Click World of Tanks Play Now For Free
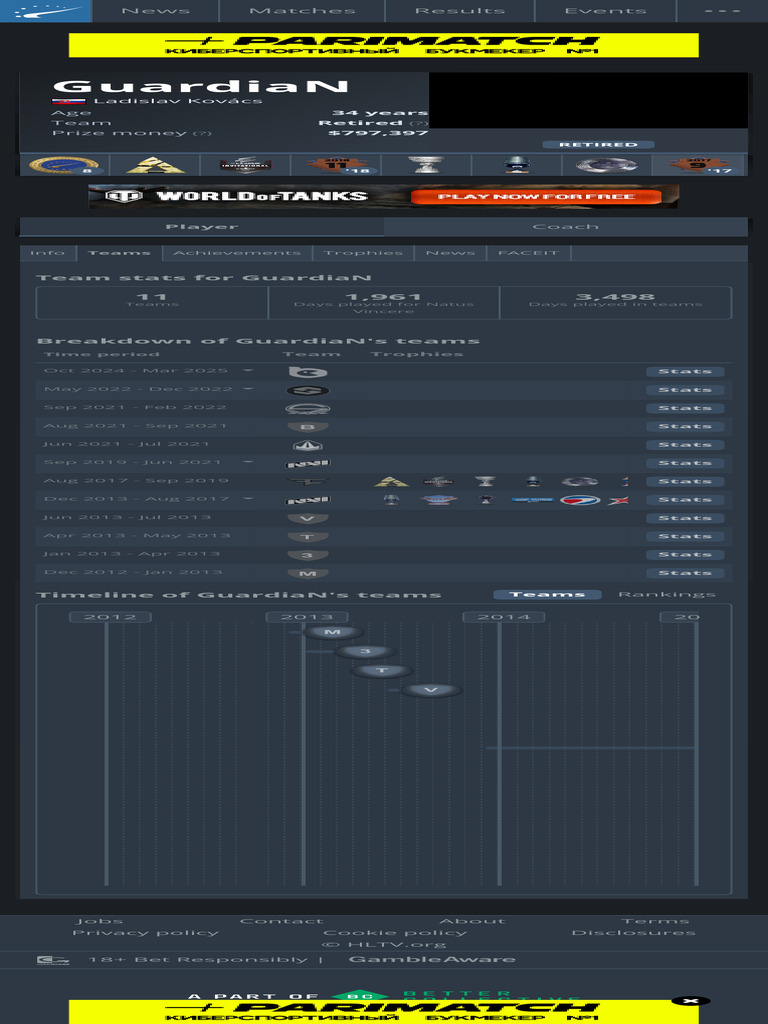This screenshot has height=1024, width=768. pos(536,197)
